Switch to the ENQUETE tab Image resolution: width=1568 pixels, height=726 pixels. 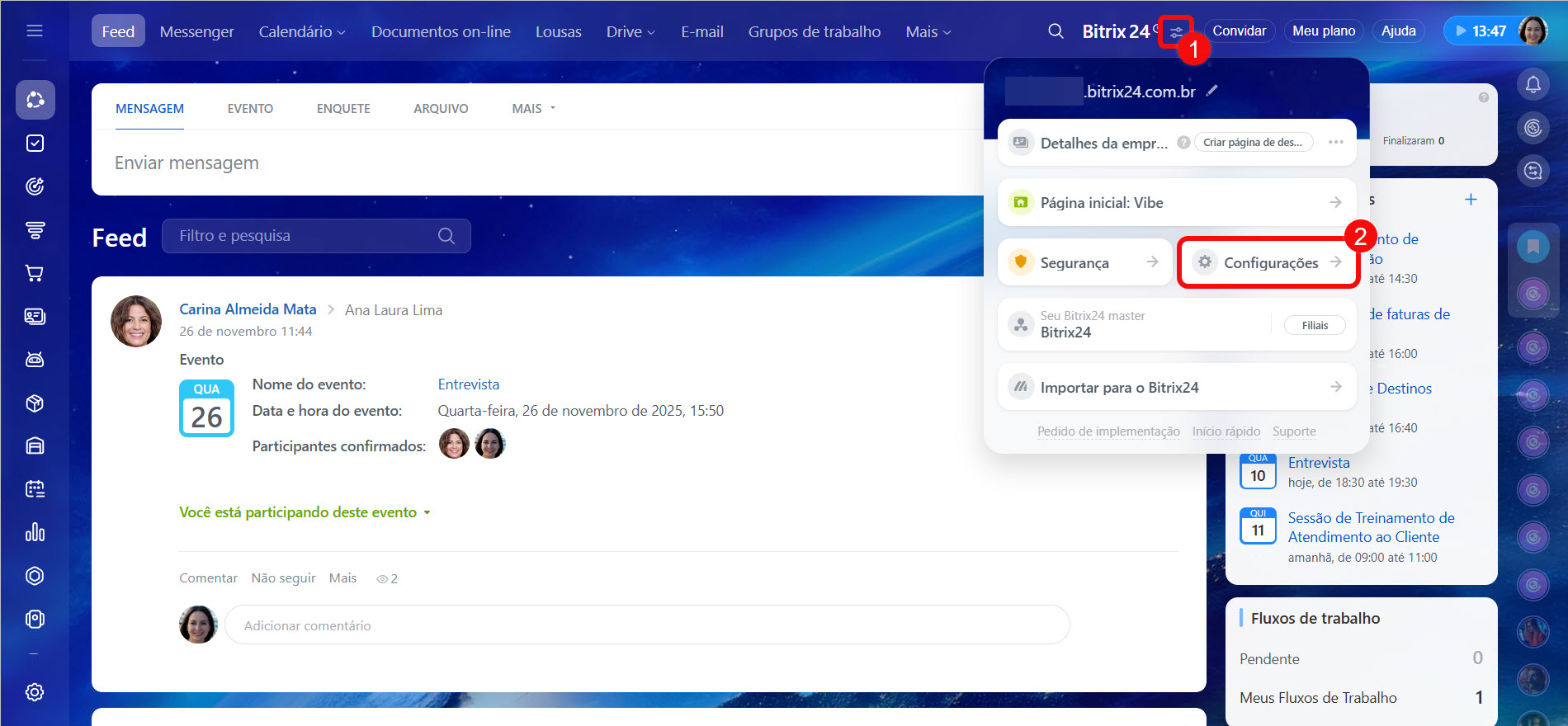pos(343,109)
